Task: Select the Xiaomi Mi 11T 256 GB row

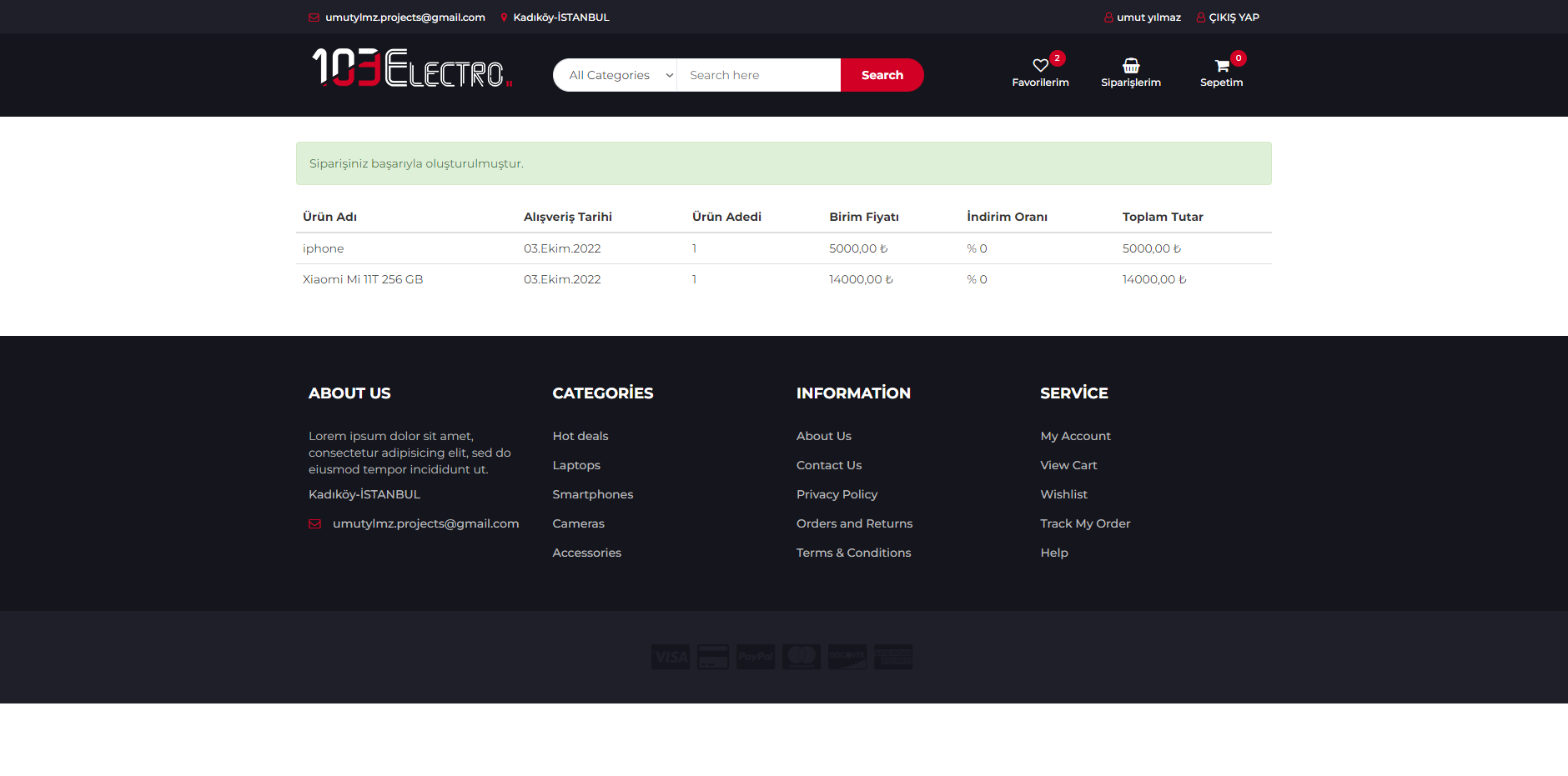Action: pos(363,279)
